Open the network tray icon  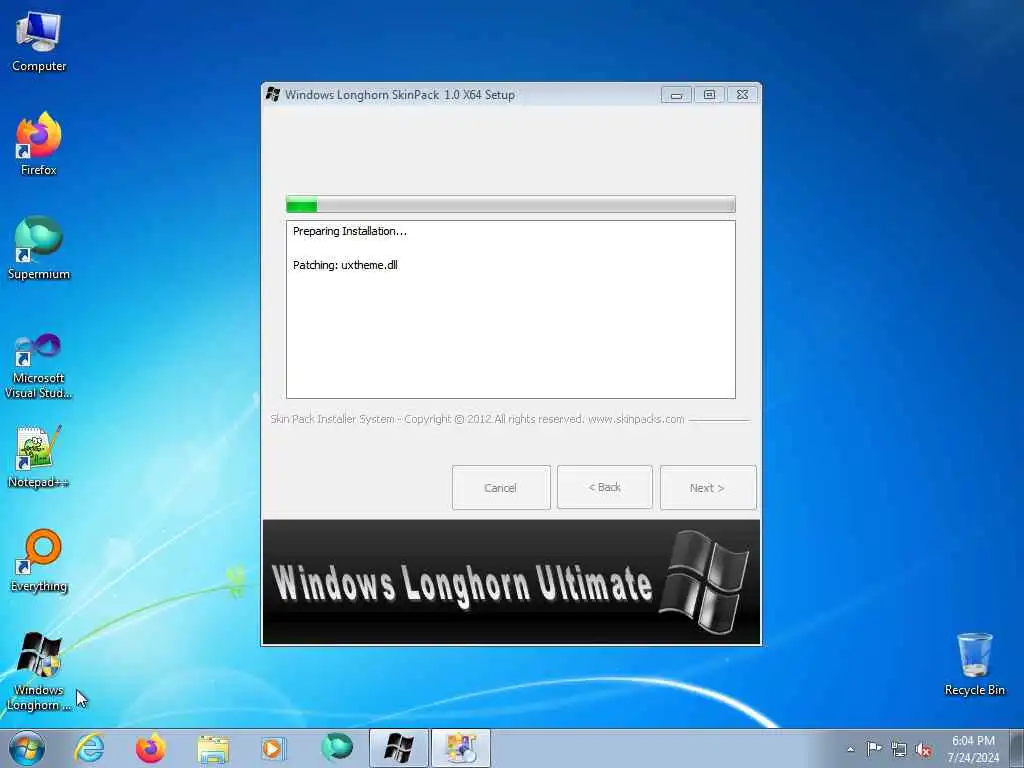pos(899,749)
